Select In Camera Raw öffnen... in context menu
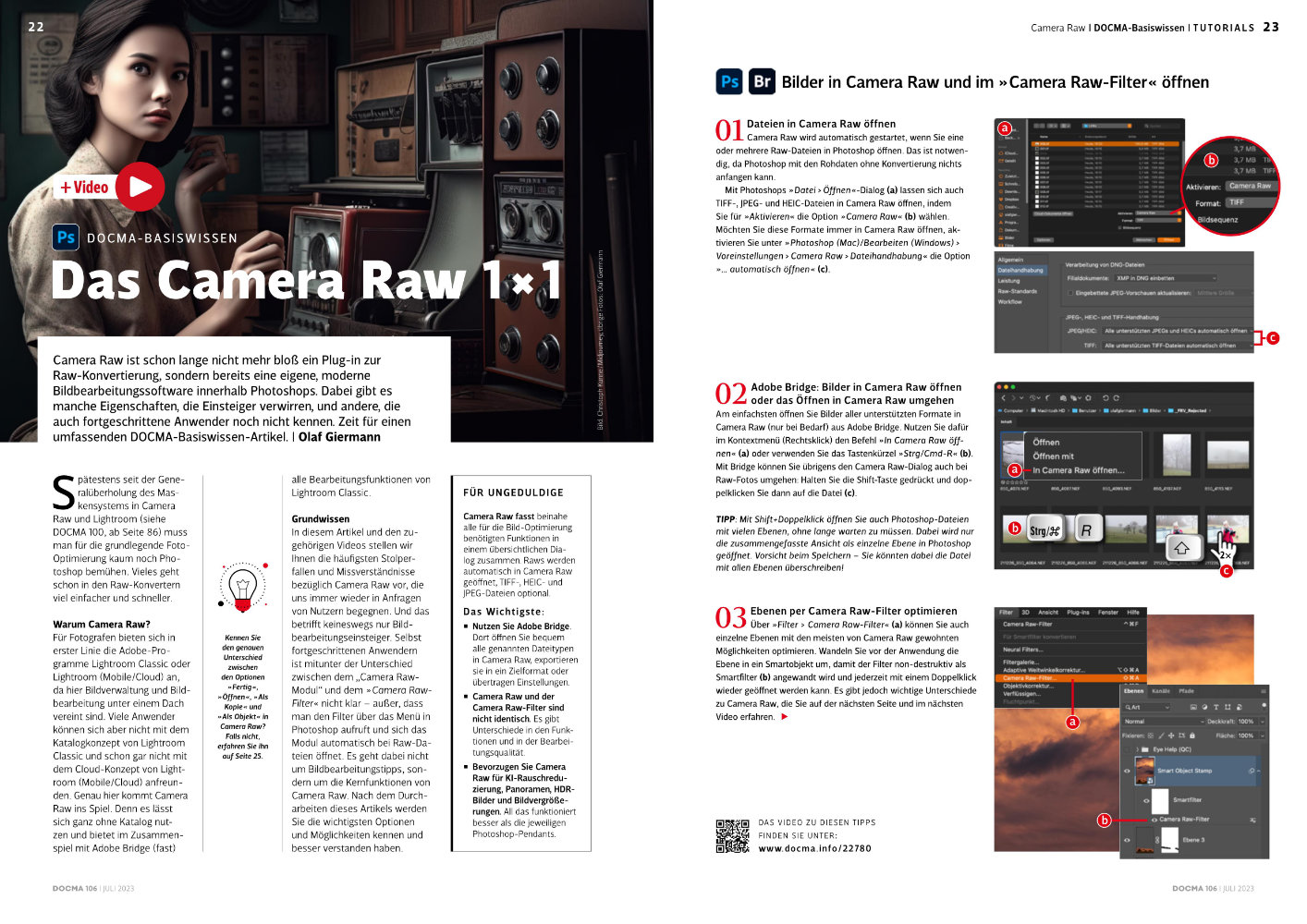 click(x=1080, y=470)
